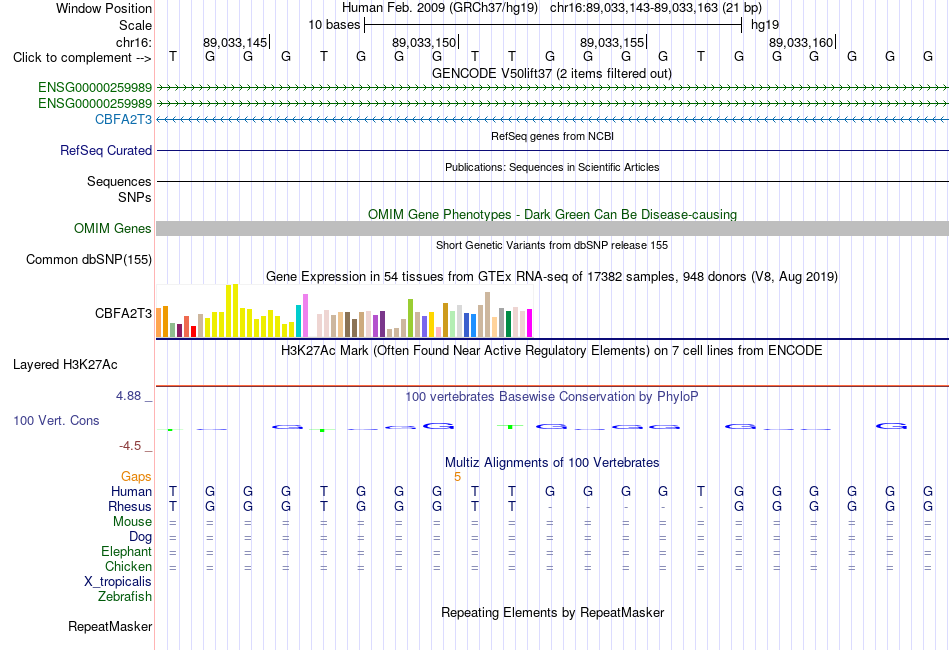Click the RepeatMasker track label
Image resolution: width=950 pixels, height=650 pixels.
click(110, 626)
